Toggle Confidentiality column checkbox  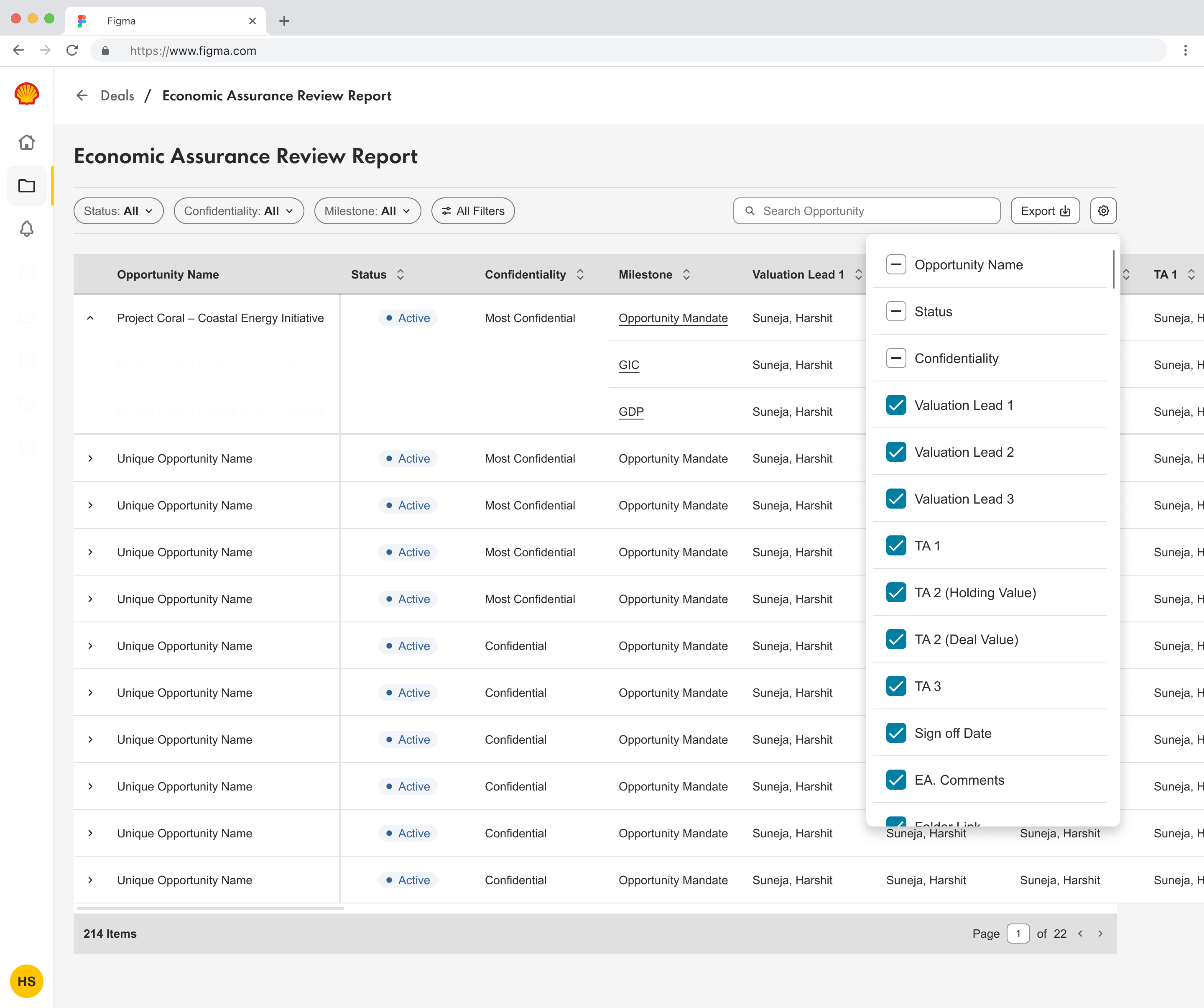896,358
